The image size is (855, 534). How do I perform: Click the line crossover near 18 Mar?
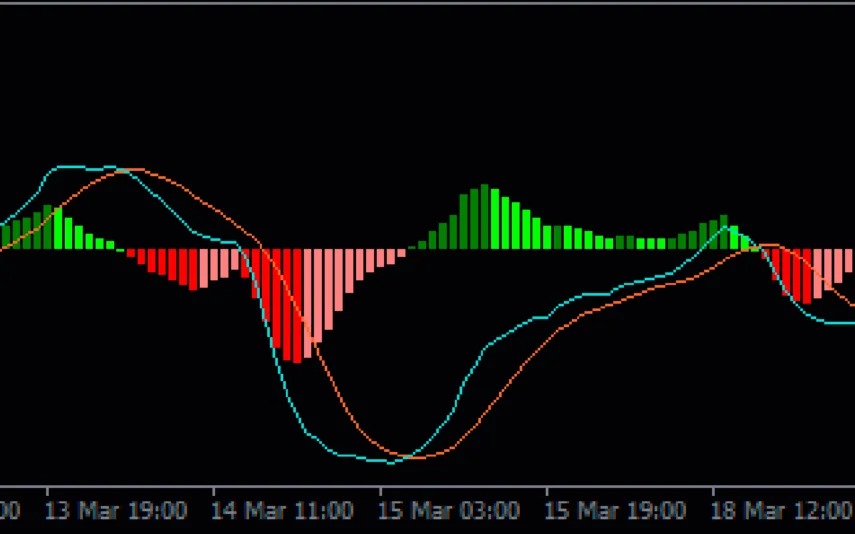(760, 245)
